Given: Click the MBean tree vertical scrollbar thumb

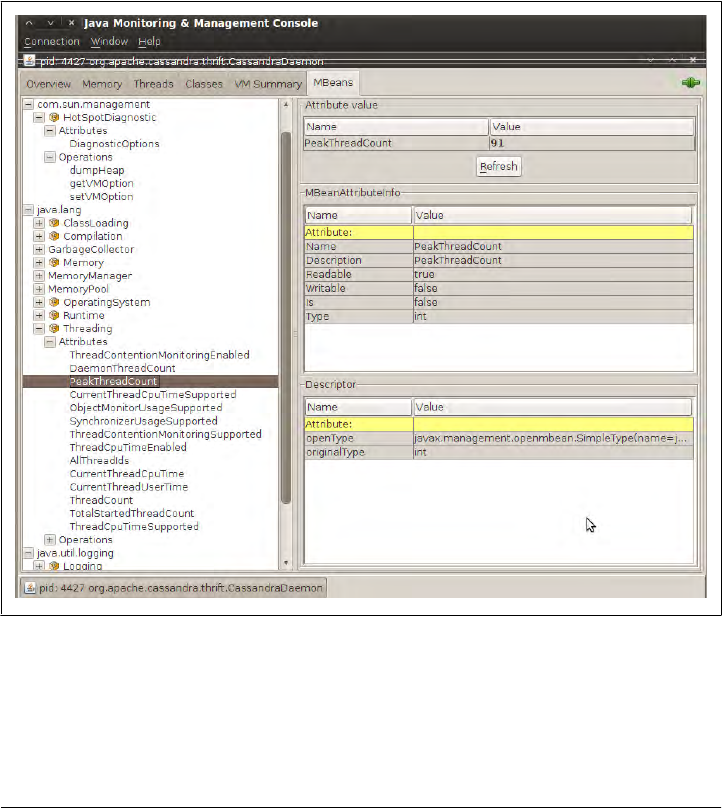Looking at the screenshot, I should pos(286,318).
